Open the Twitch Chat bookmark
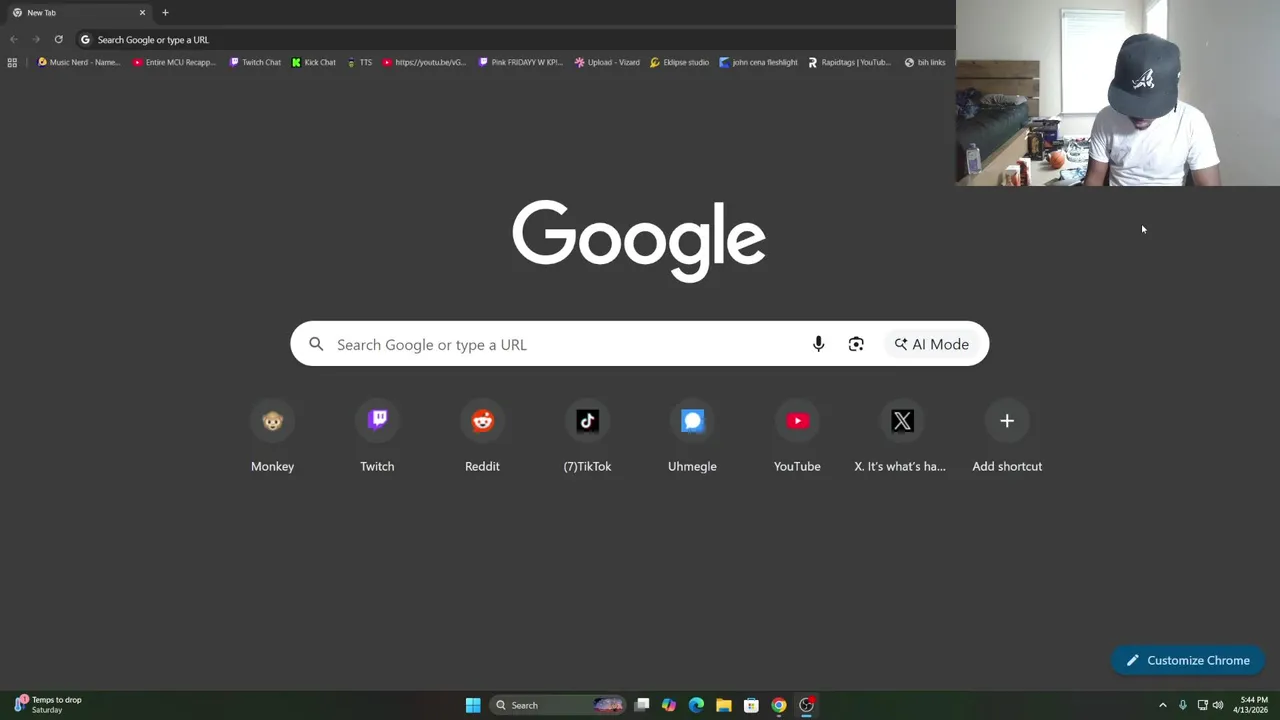The image size is (1280, 720). 255,62
